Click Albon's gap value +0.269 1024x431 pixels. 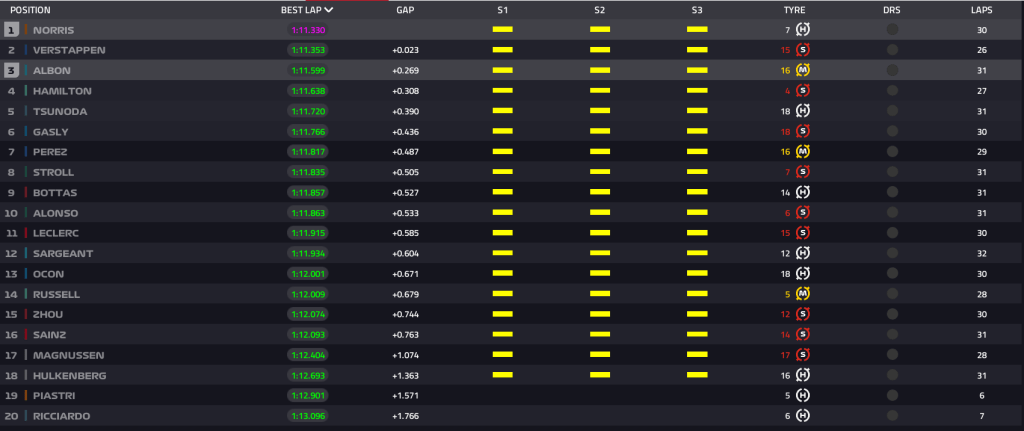click(x=406, y=71)
